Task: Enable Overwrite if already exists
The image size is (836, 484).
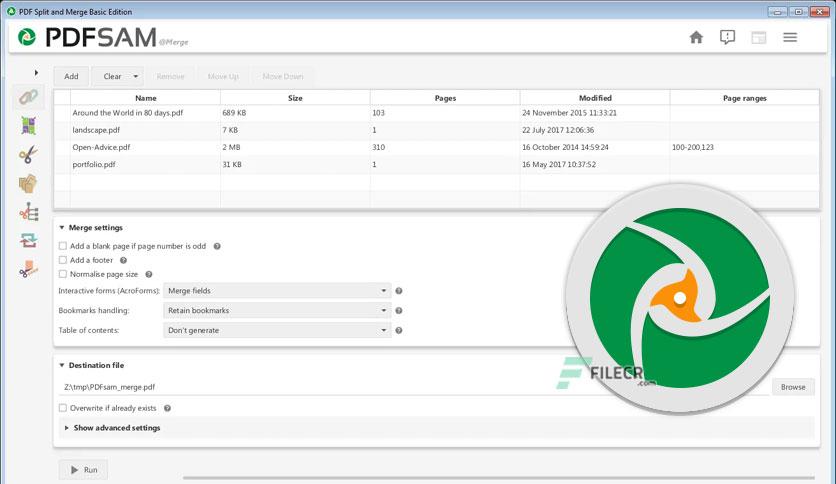Action: [63, 408]
